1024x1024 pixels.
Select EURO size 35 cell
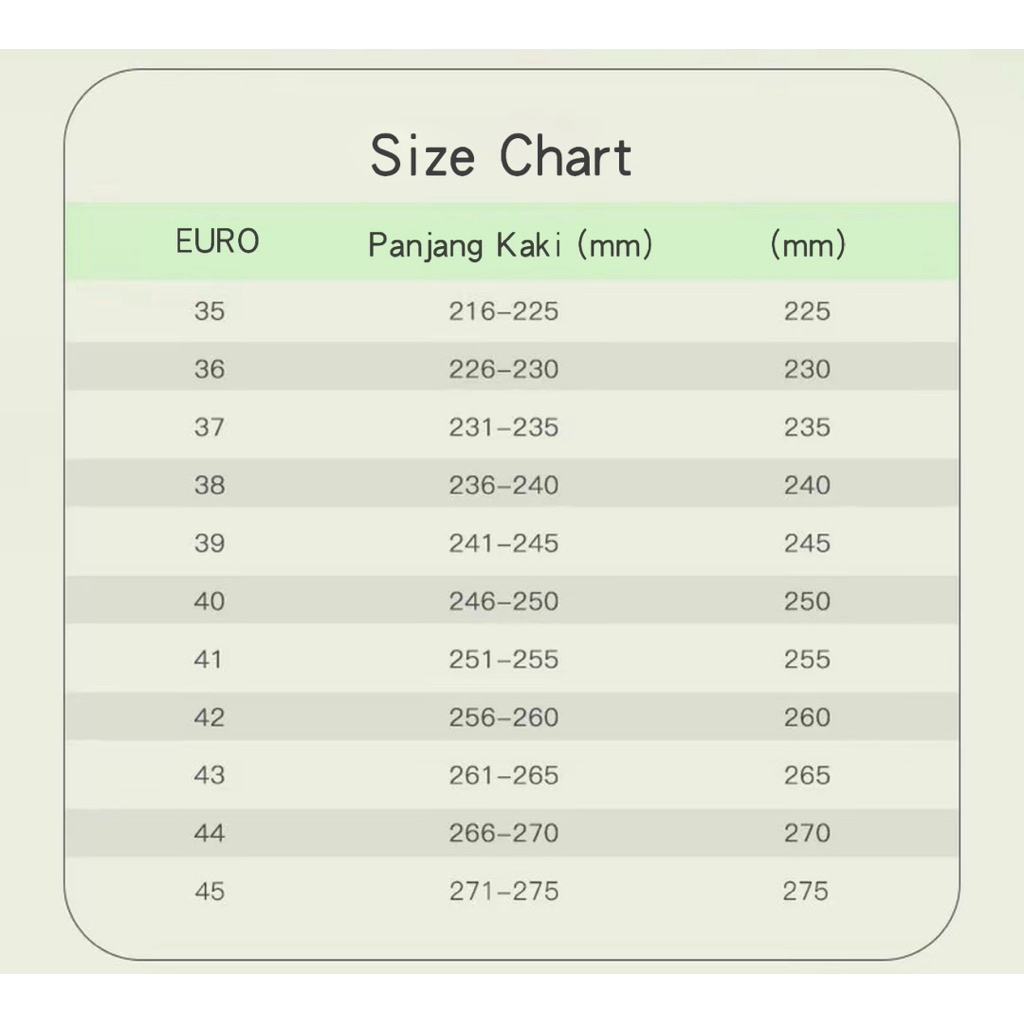210,312
